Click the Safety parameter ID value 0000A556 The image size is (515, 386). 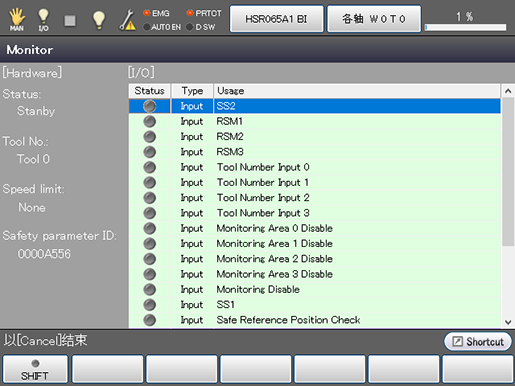click(44, 254)
